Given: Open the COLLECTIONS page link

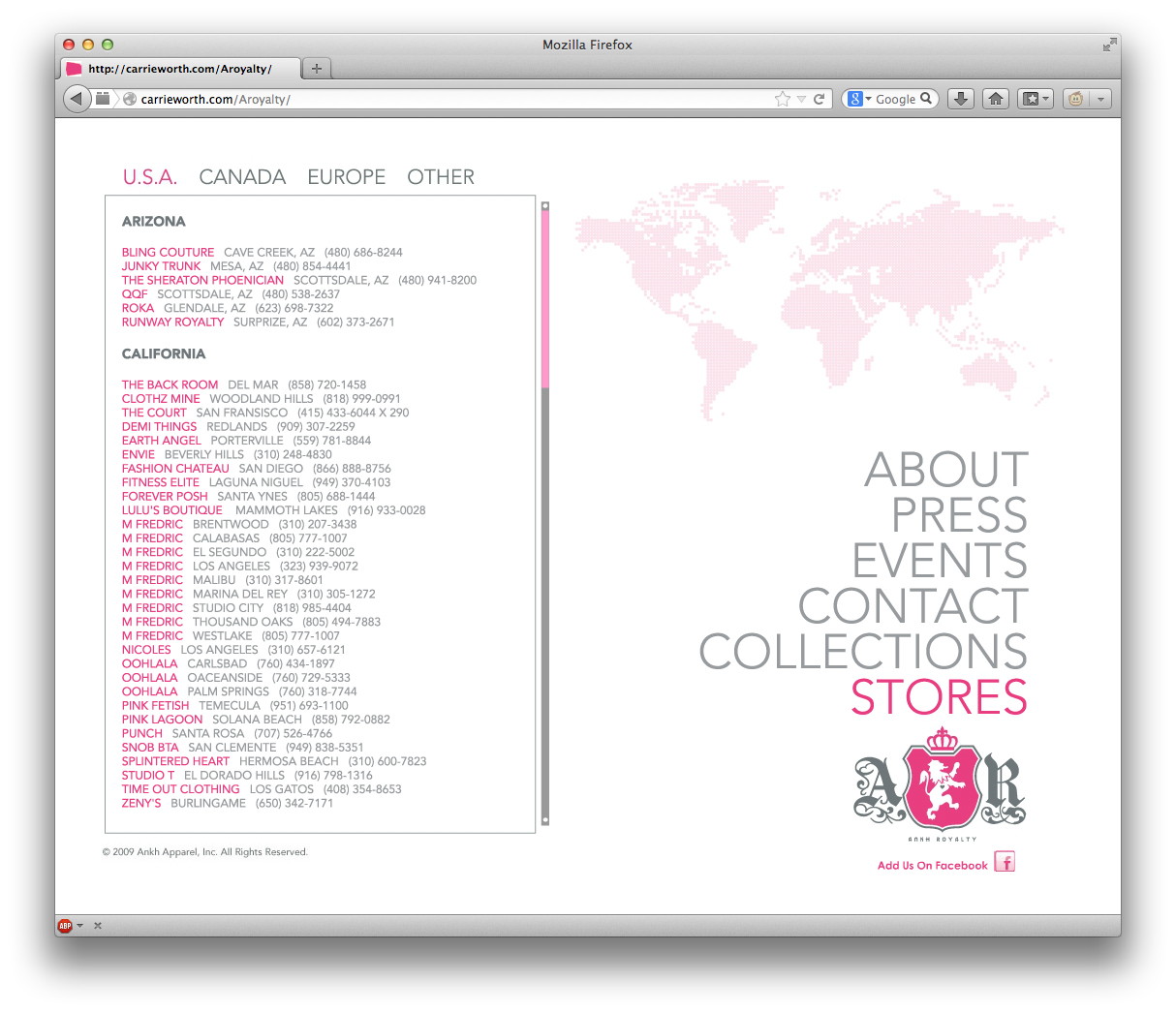Looking at the screenshot, I should [863, 652].
